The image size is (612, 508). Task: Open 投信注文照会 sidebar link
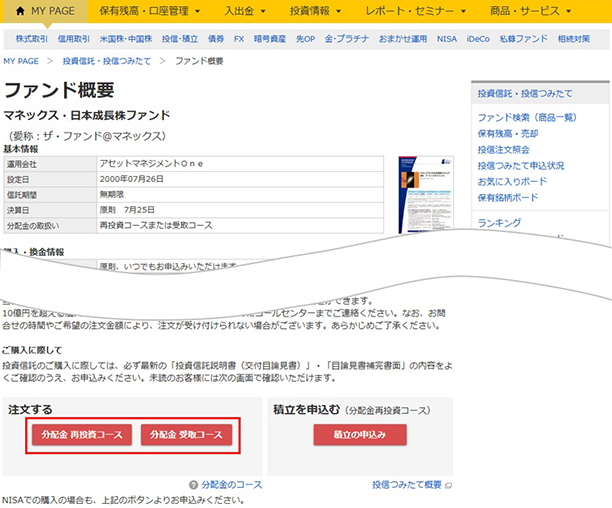point(503,149)
